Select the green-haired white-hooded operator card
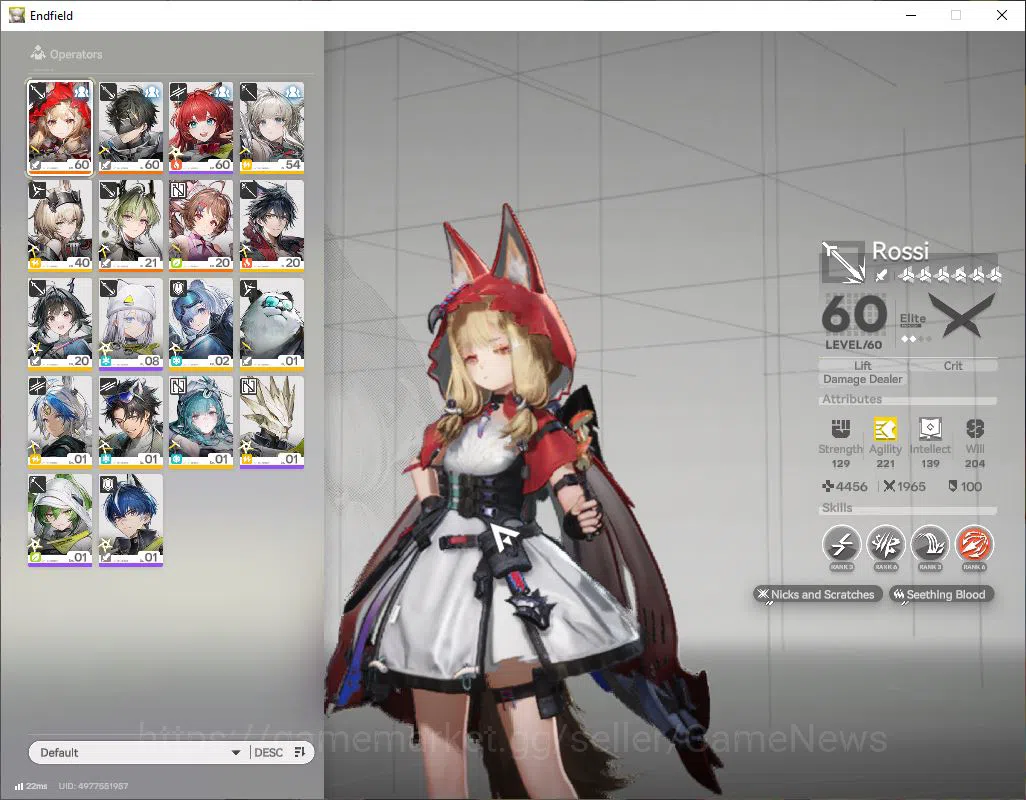Screen dimensions: 1026x800 pos(60,520)
